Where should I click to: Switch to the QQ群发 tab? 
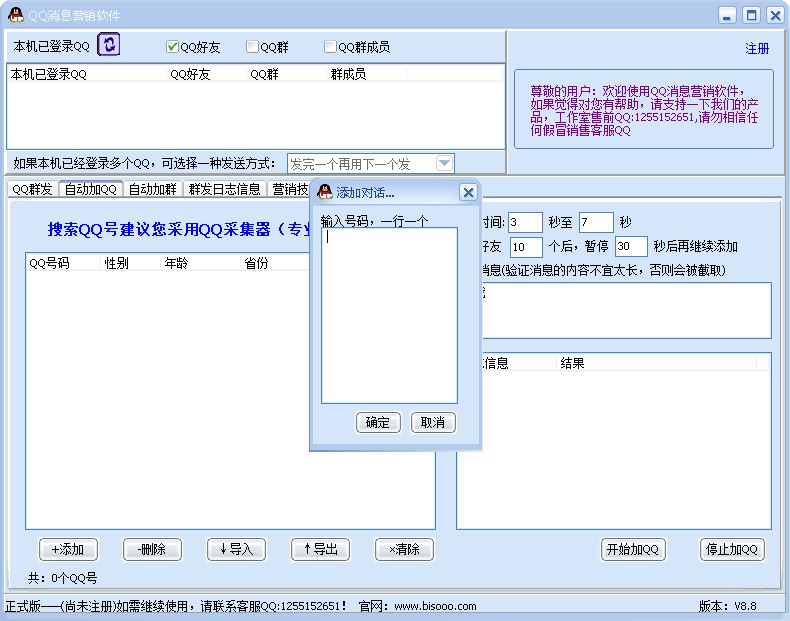pos(33,189)
